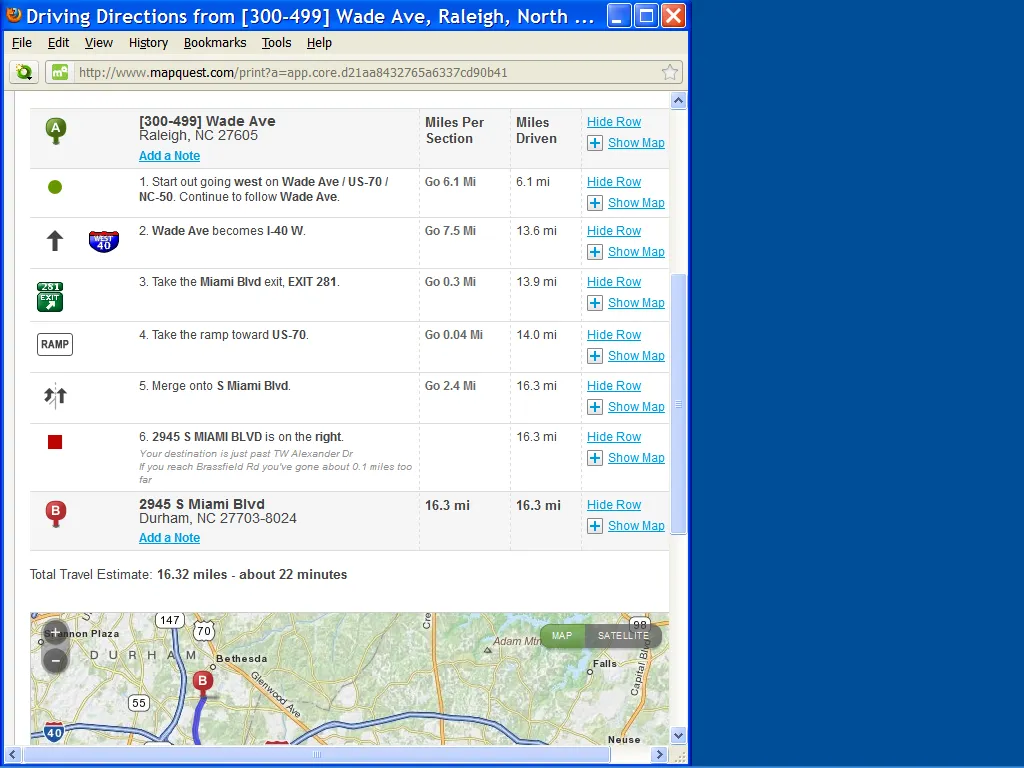Click red destination marker B on map
1024x768 pixels.
[203, 684]
